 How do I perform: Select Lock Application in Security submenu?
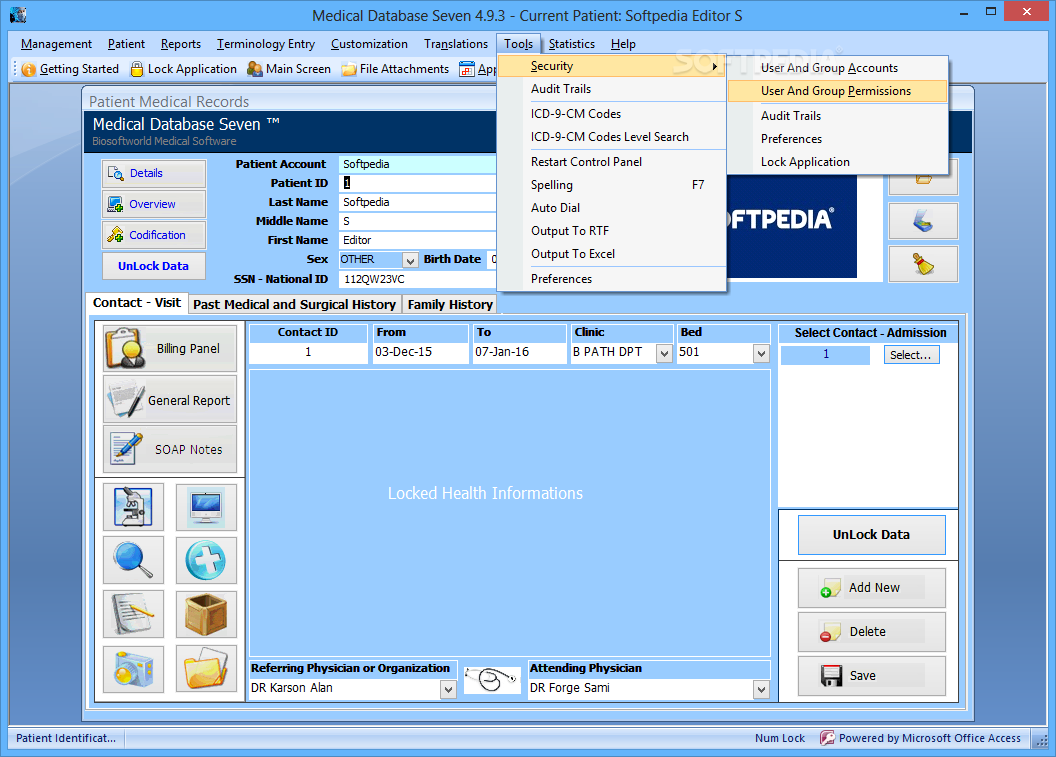(x=838, y=162)
